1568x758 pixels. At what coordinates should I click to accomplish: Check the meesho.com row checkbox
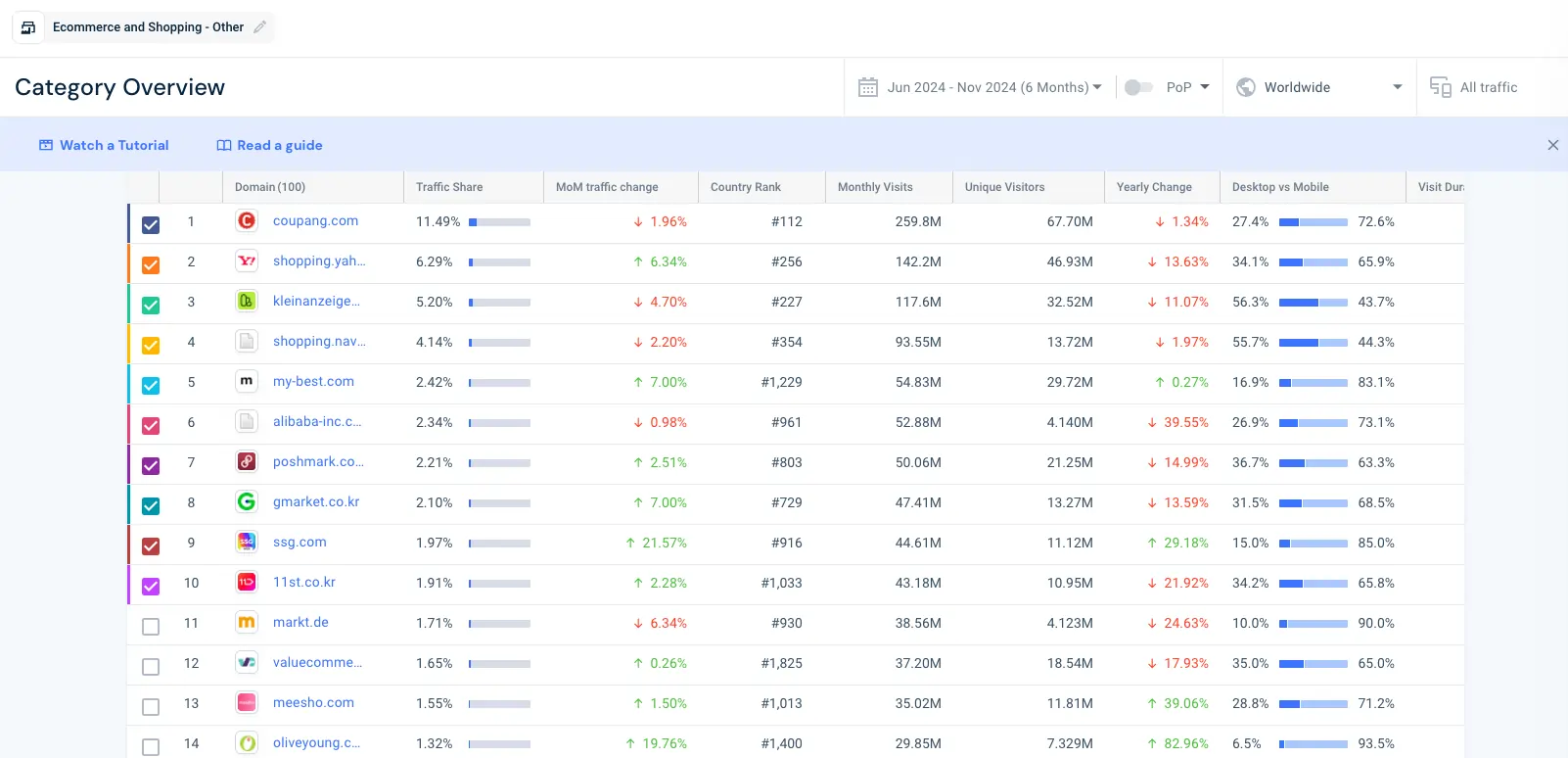(x=151, y=707)
